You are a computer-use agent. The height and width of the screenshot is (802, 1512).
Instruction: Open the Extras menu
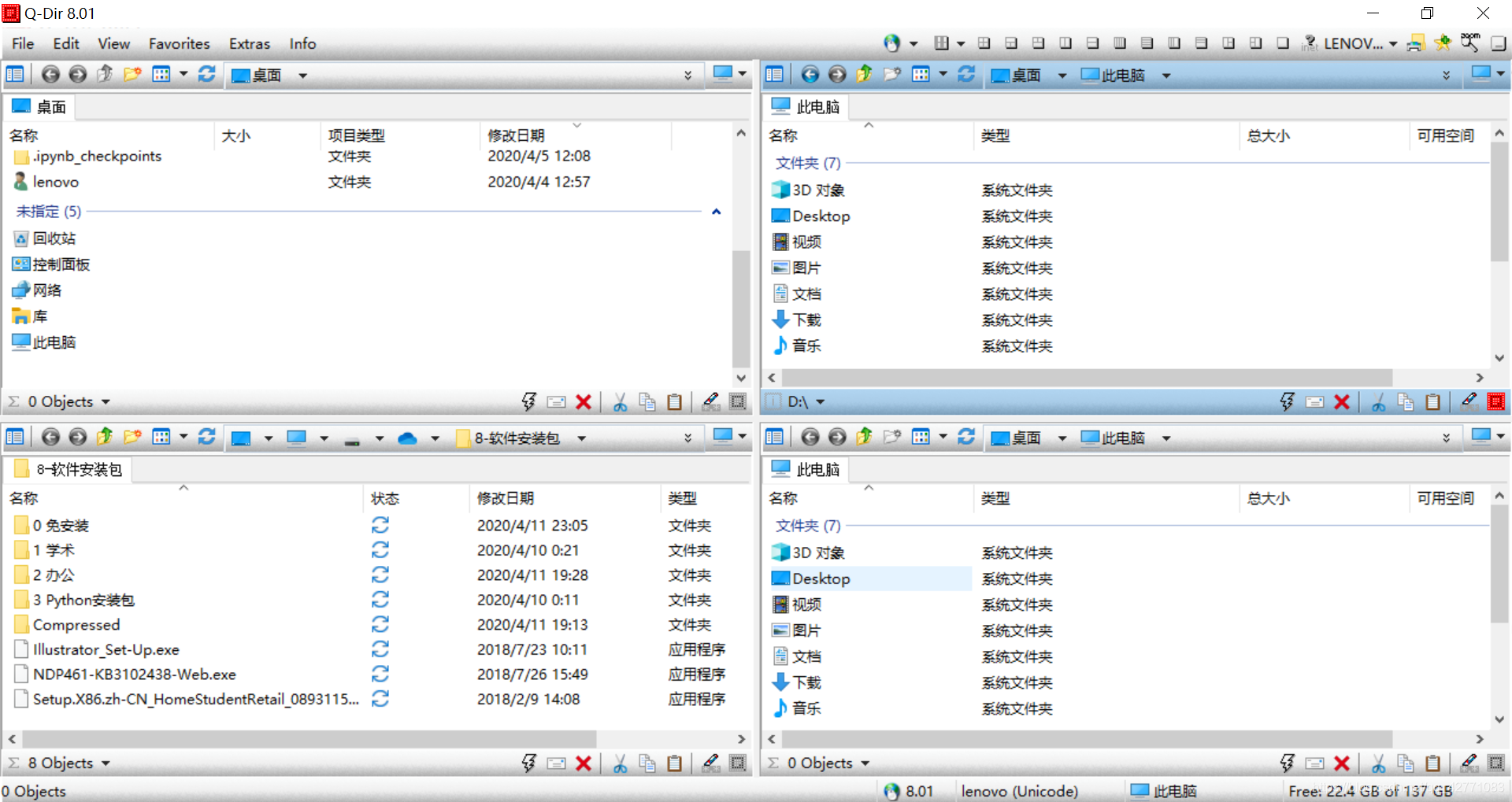[250, 43]
